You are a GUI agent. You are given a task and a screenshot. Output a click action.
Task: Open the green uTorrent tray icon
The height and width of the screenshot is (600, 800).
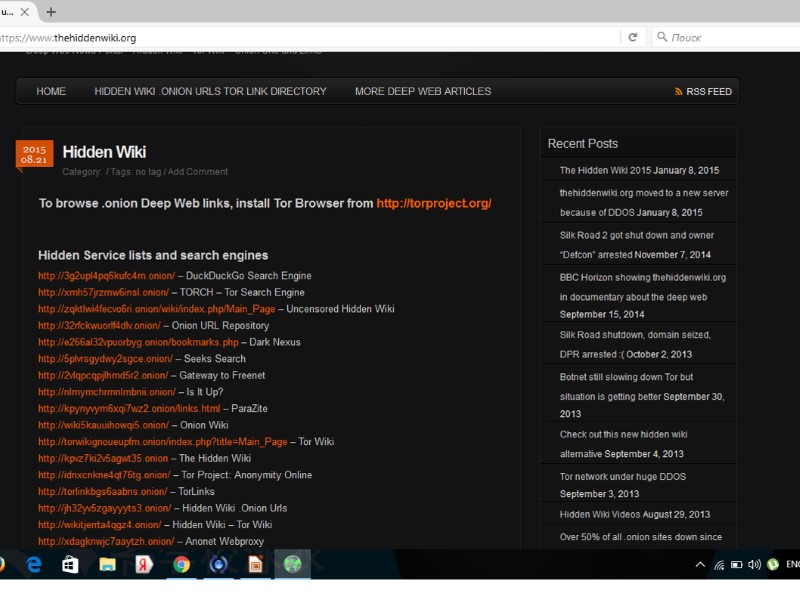pyautogui.click(x=773, y=564)
